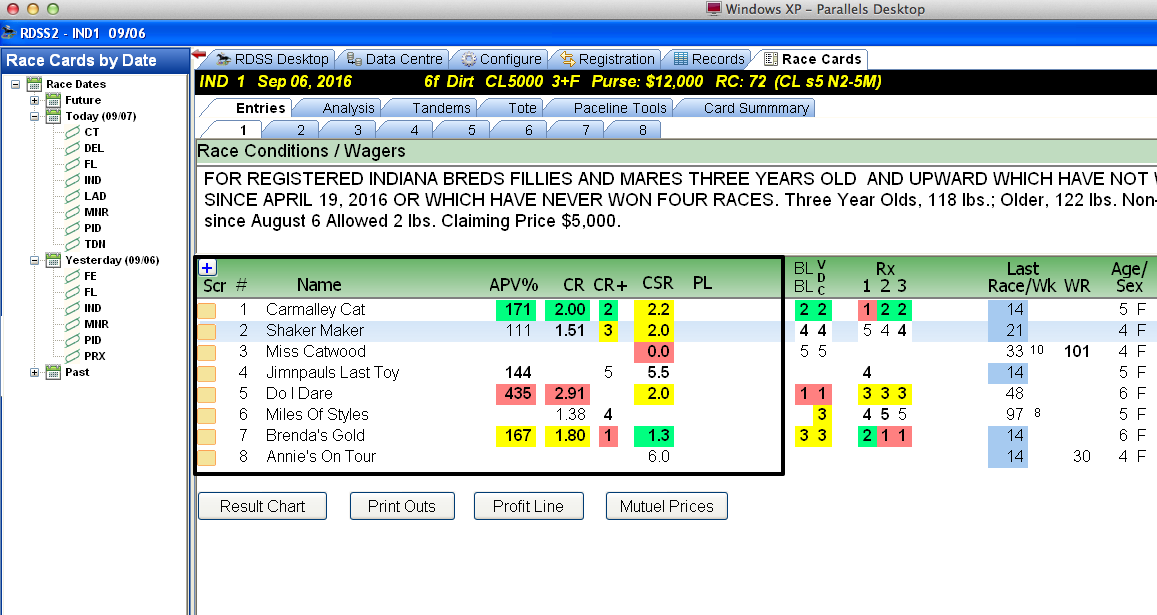
Task: Expand the Future node
Action: pos(34,100)
